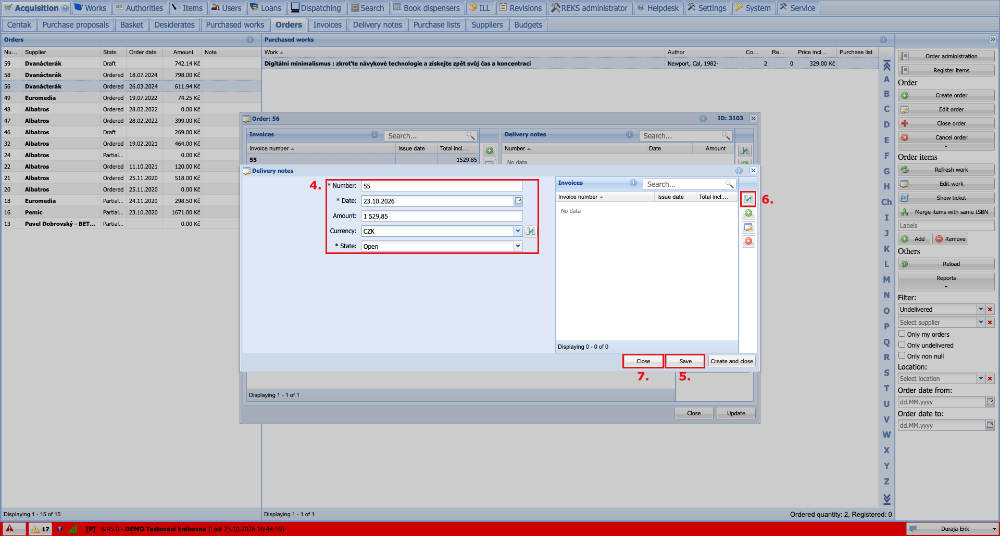Open the Select location dropdown

pyautogui.click(x=981, y=379)
